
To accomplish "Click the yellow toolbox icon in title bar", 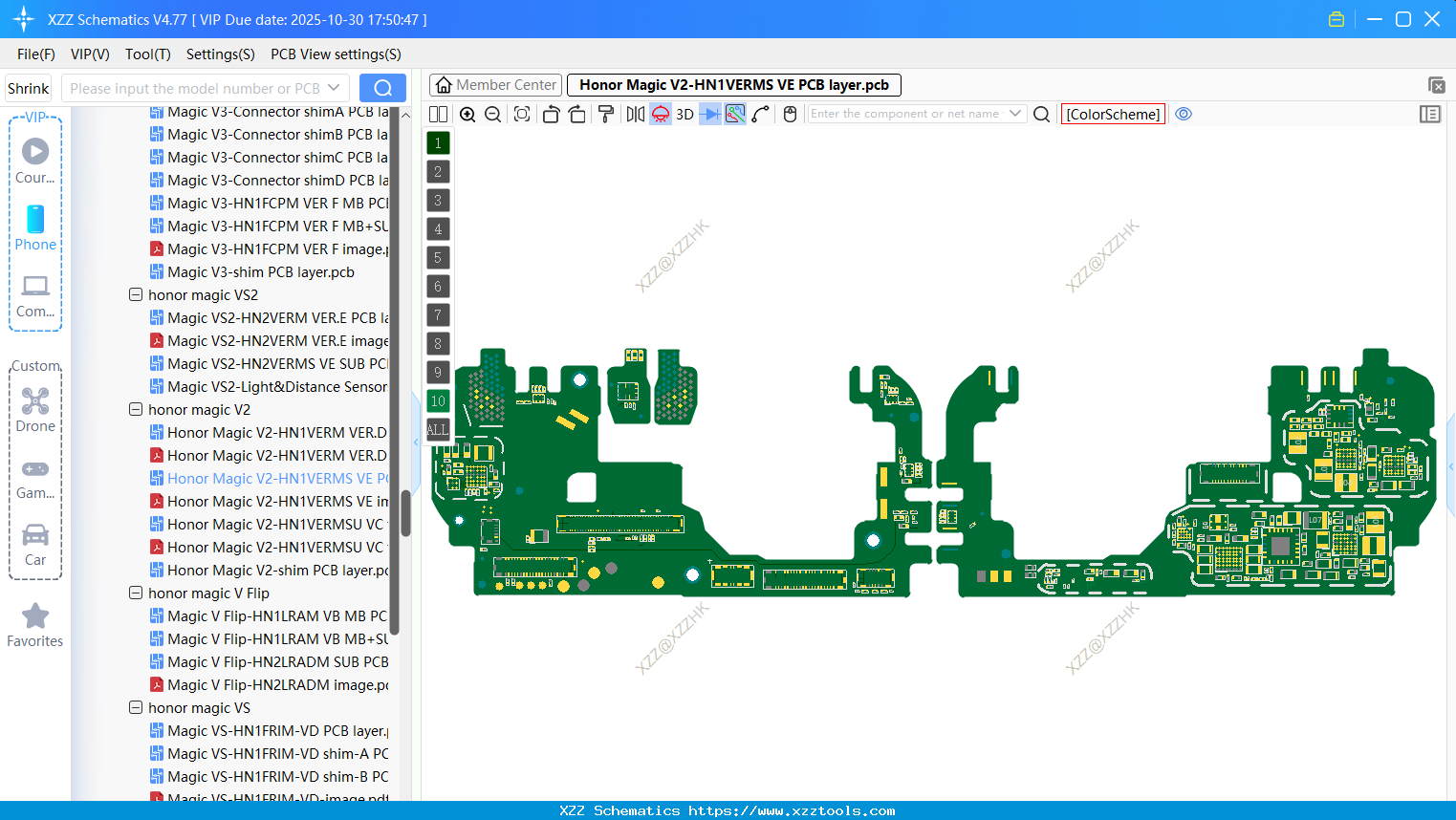I will click(1336, 19).
